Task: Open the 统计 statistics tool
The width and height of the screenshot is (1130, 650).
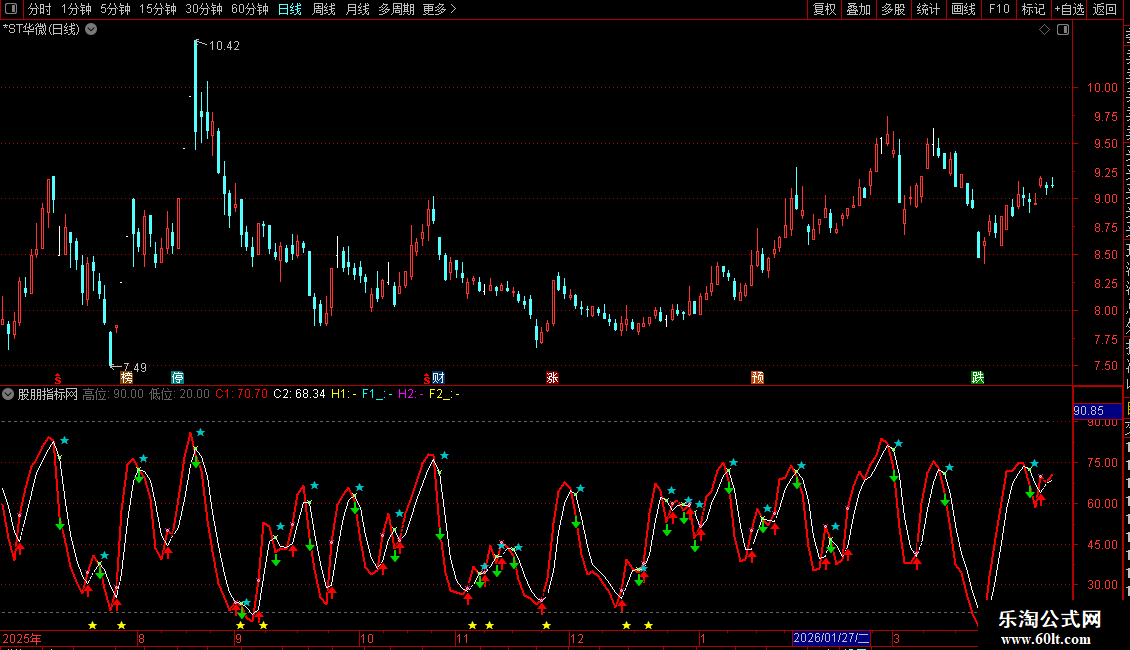Action: click(927, 9)
